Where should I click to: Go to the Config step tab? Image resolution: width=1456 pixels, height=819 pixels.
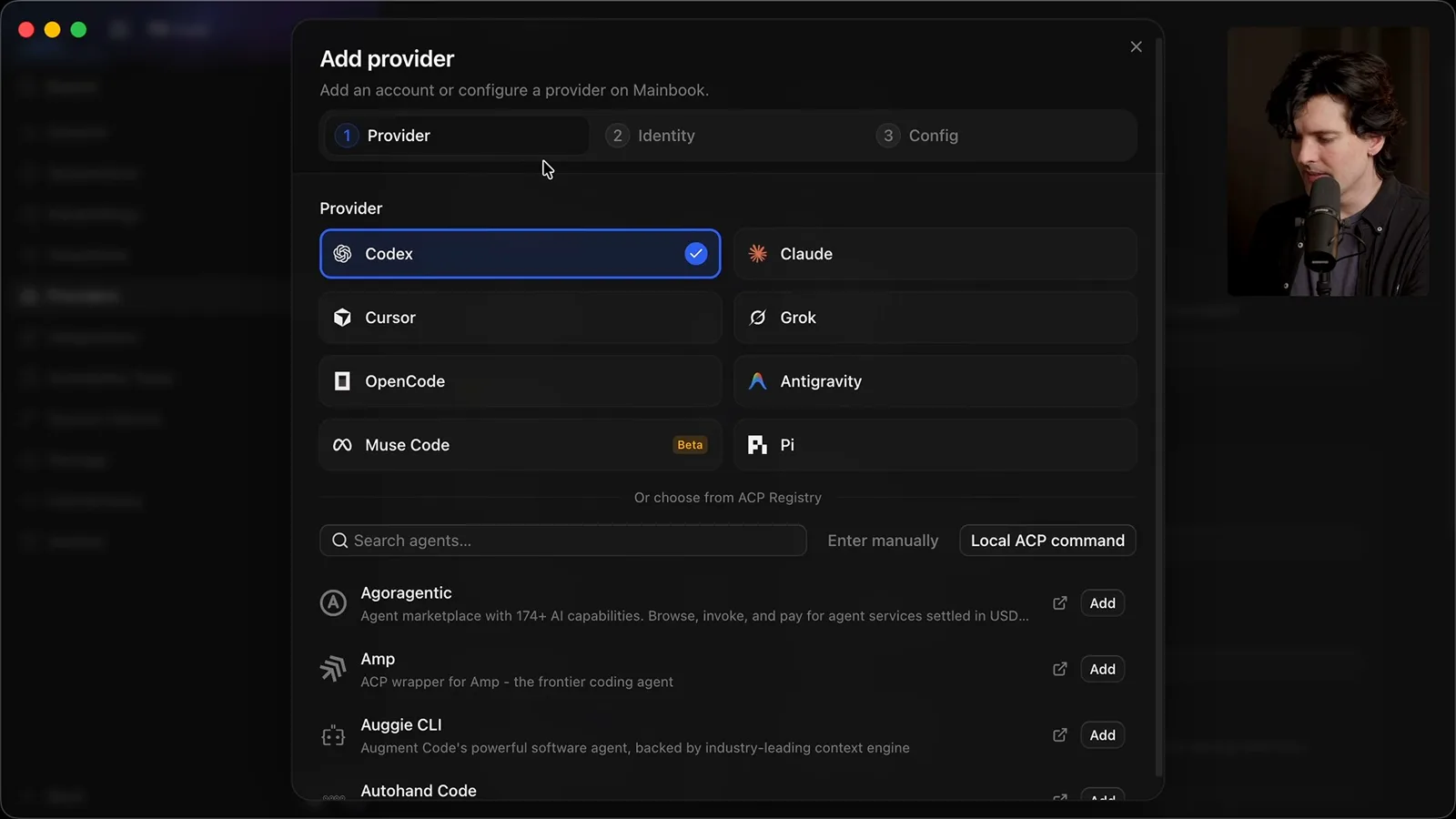[x=999, y=136]
